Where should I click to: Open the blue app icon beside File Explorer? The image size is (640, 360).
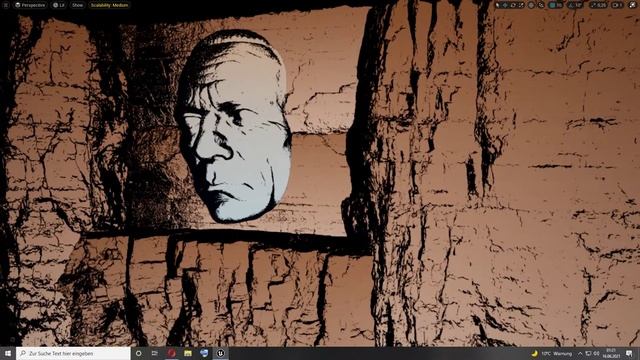coord(204,353)
